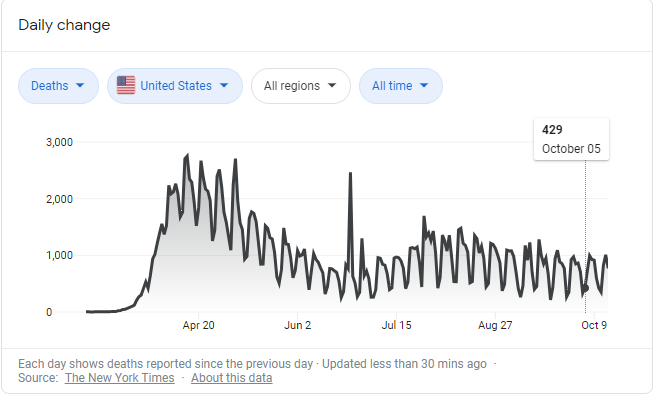Image resolution: width=659 pixels, height=402 pixels.
Task: Open the About this data link
Action: (x=231, y=378)
